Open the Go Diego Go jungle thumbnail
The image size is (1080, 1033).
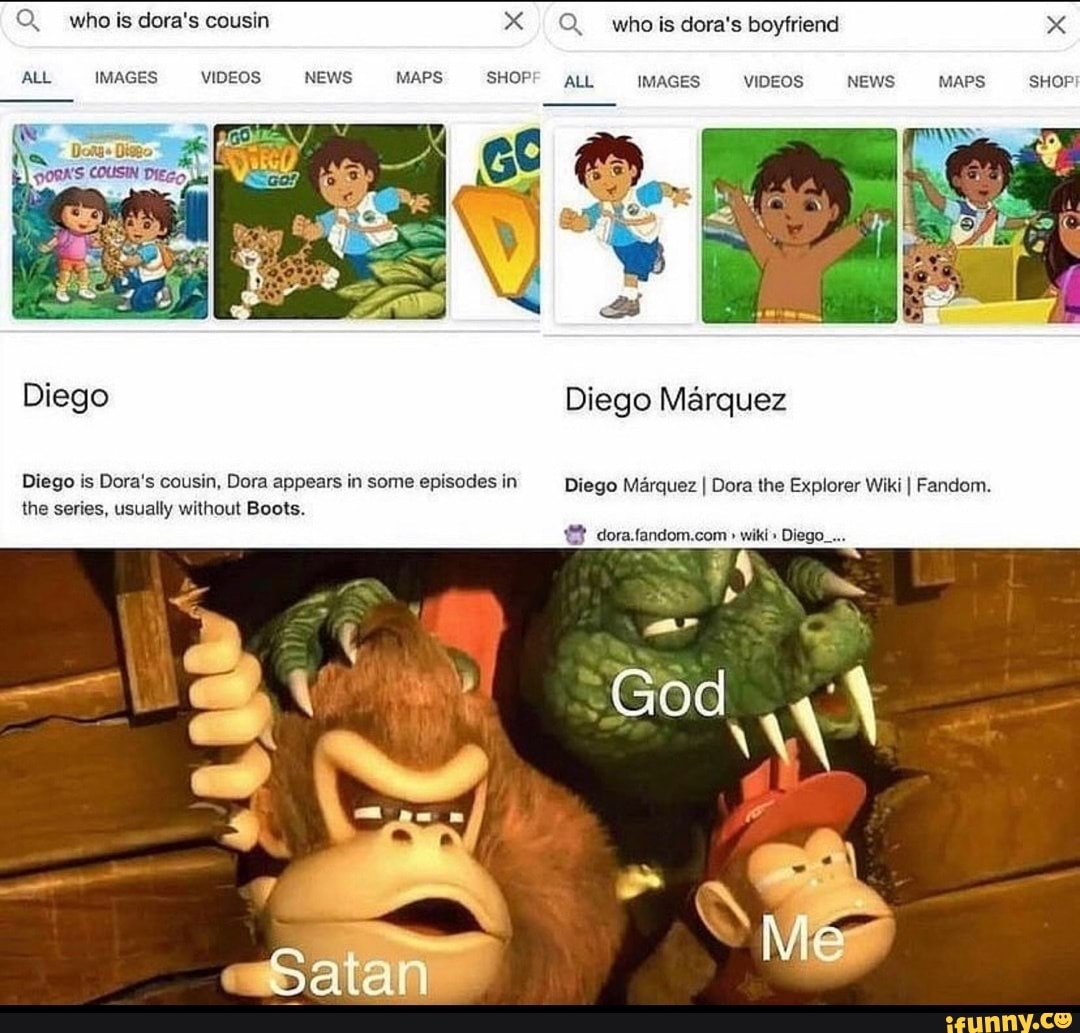pos(330,221)
